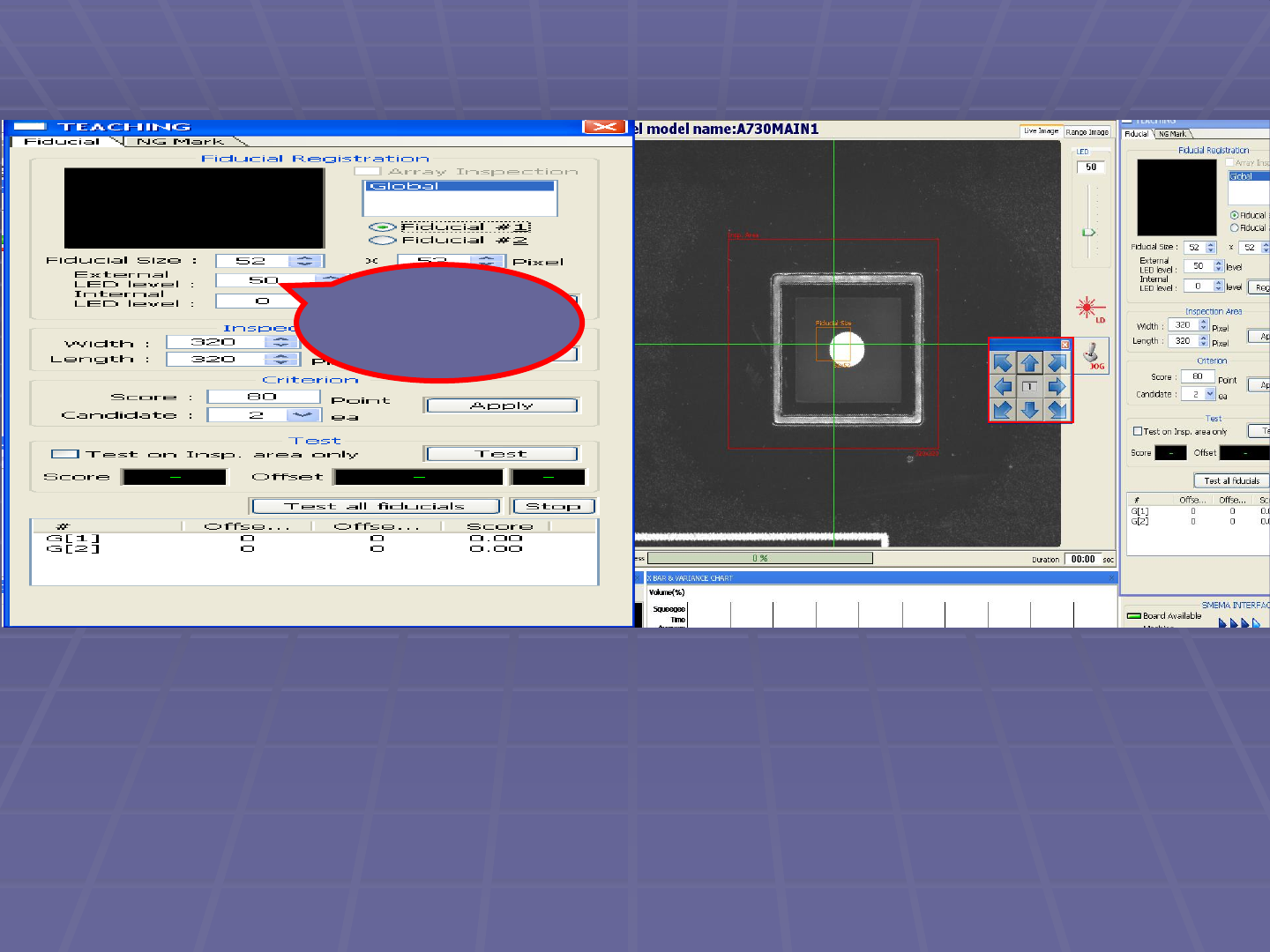The width and height of the screenshot is (1270, 952).
Task: Click the jog down arrow
Action: tap(1029, 410)
